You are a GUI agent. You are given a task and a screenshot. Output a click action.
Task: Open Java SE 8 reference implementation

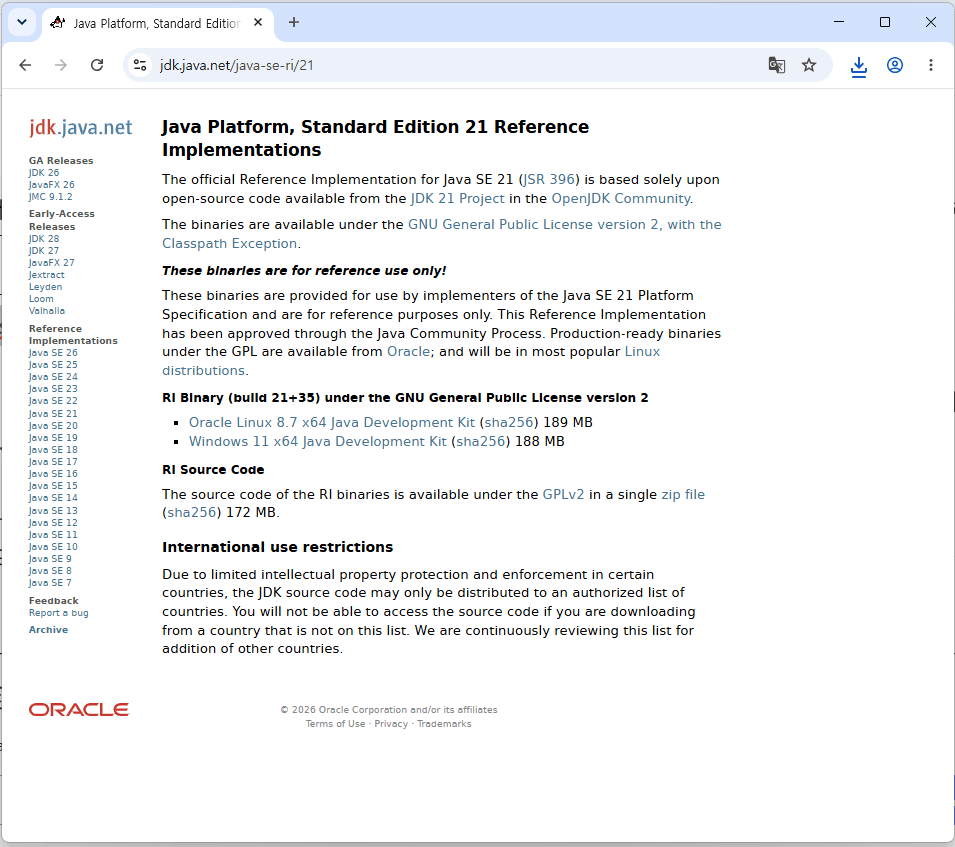pos(50,571)
